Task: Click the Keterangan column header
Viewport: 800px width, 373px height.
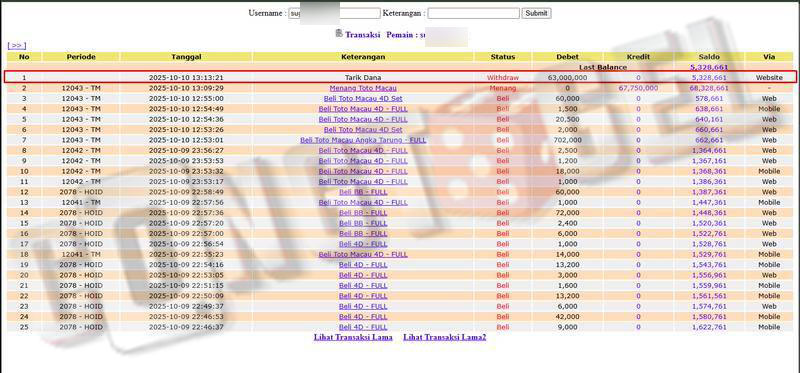Action: (363, 57)
